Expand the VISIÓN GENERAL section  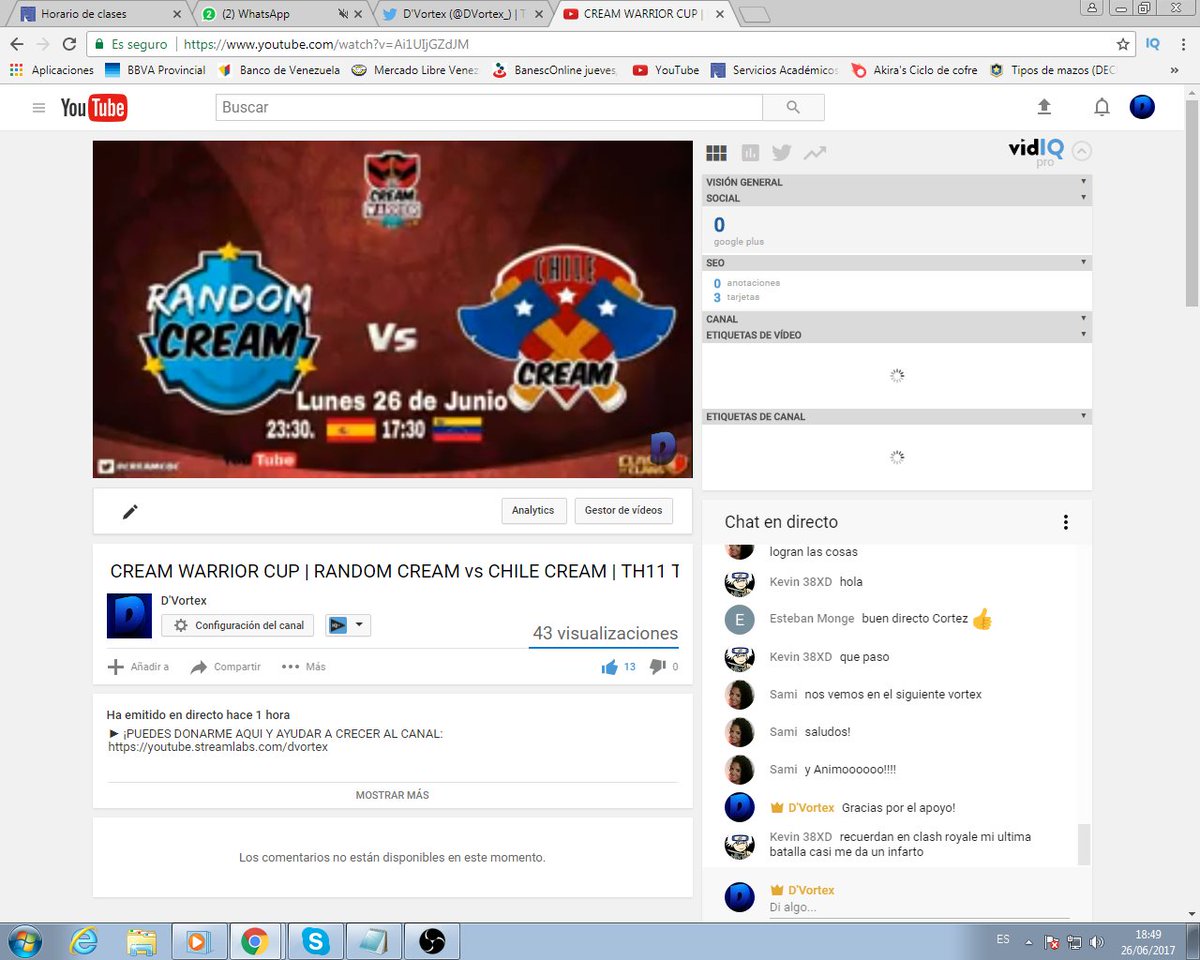1083,182
